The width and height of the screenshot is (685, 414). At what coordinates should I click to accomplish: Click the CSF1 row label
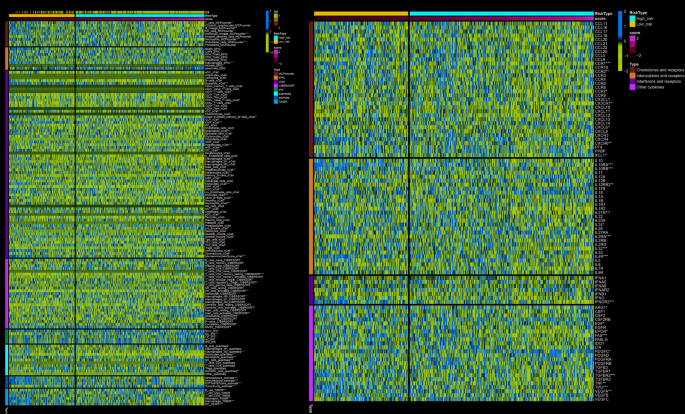click(x=599, y=311)
